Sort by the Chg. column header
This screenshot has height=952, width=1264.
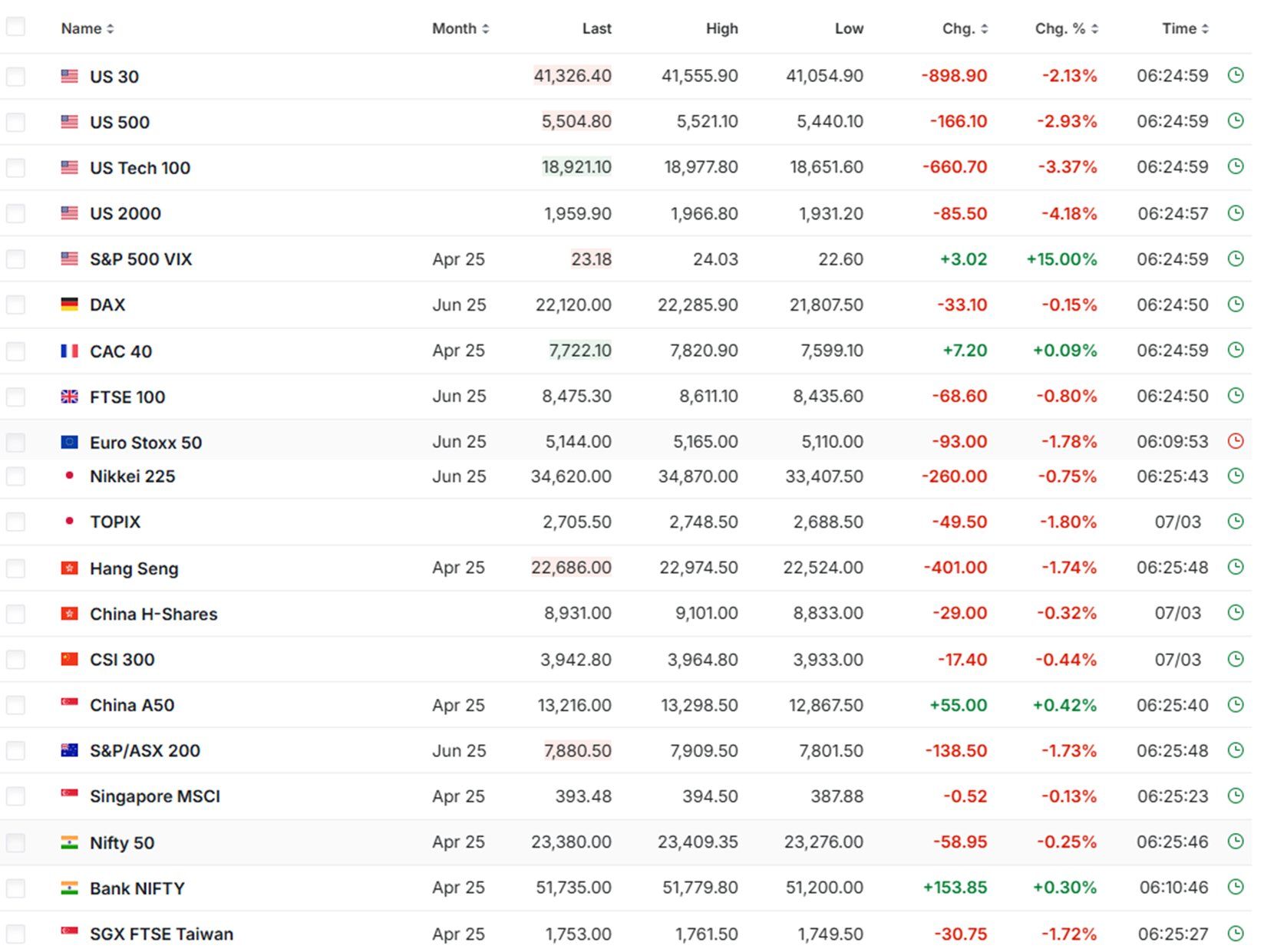click(965, 28)
